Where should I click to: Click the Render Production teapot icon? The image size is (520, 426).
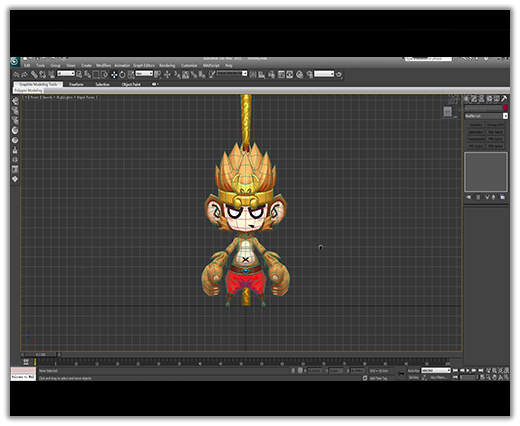[339, 74]
